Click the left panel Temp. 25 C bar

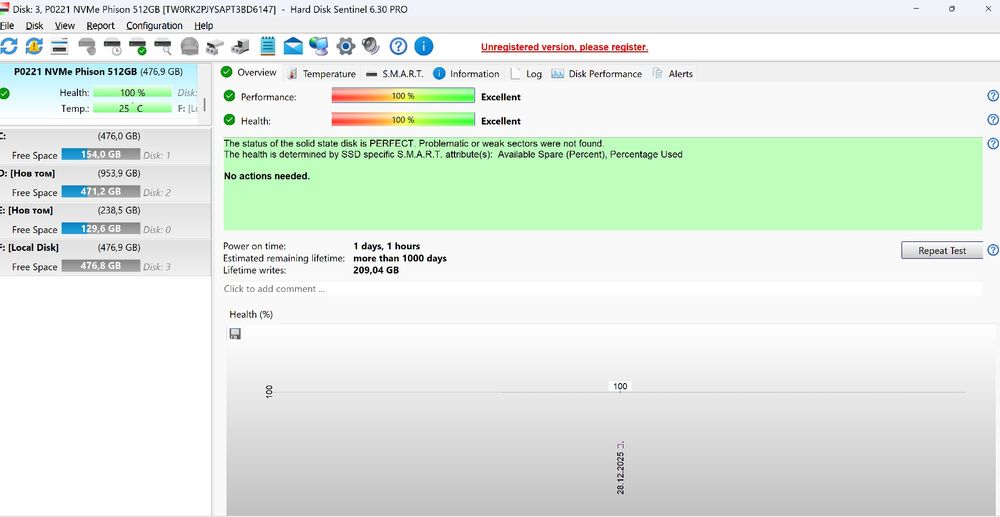(133, 108)
